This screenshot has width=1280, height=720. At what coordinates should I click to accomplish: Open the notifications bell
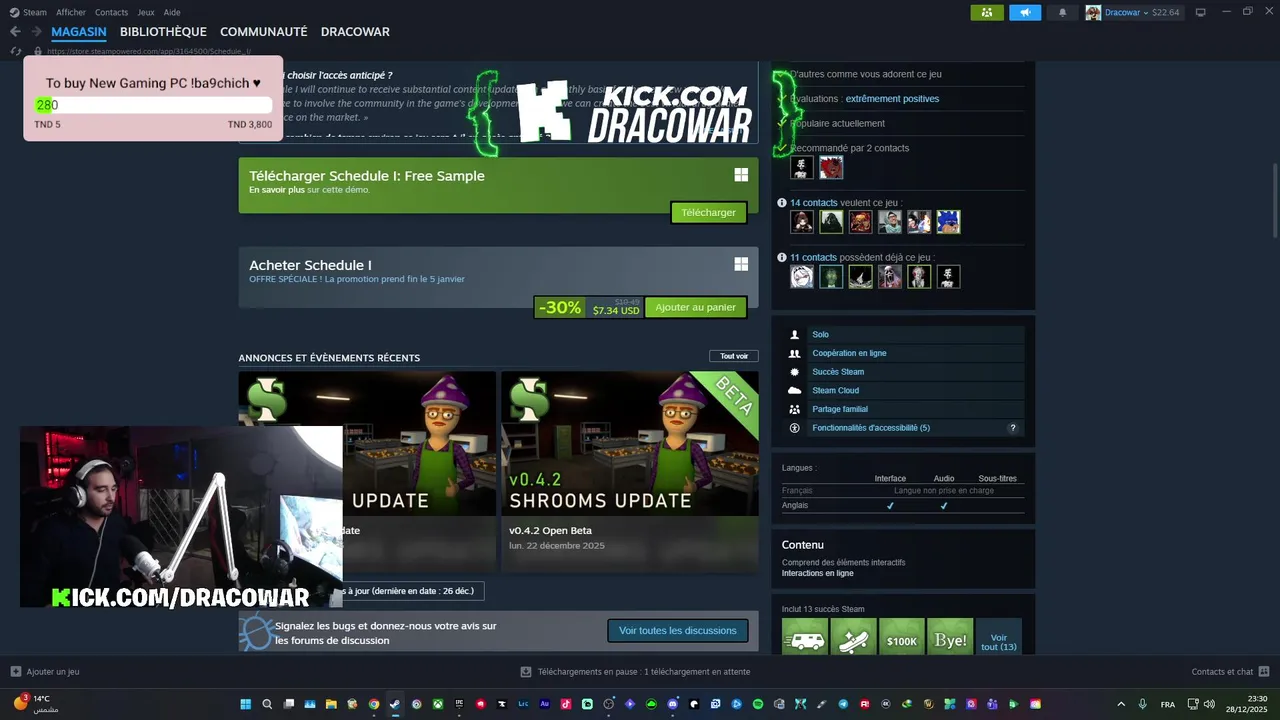pos(1062,12)
